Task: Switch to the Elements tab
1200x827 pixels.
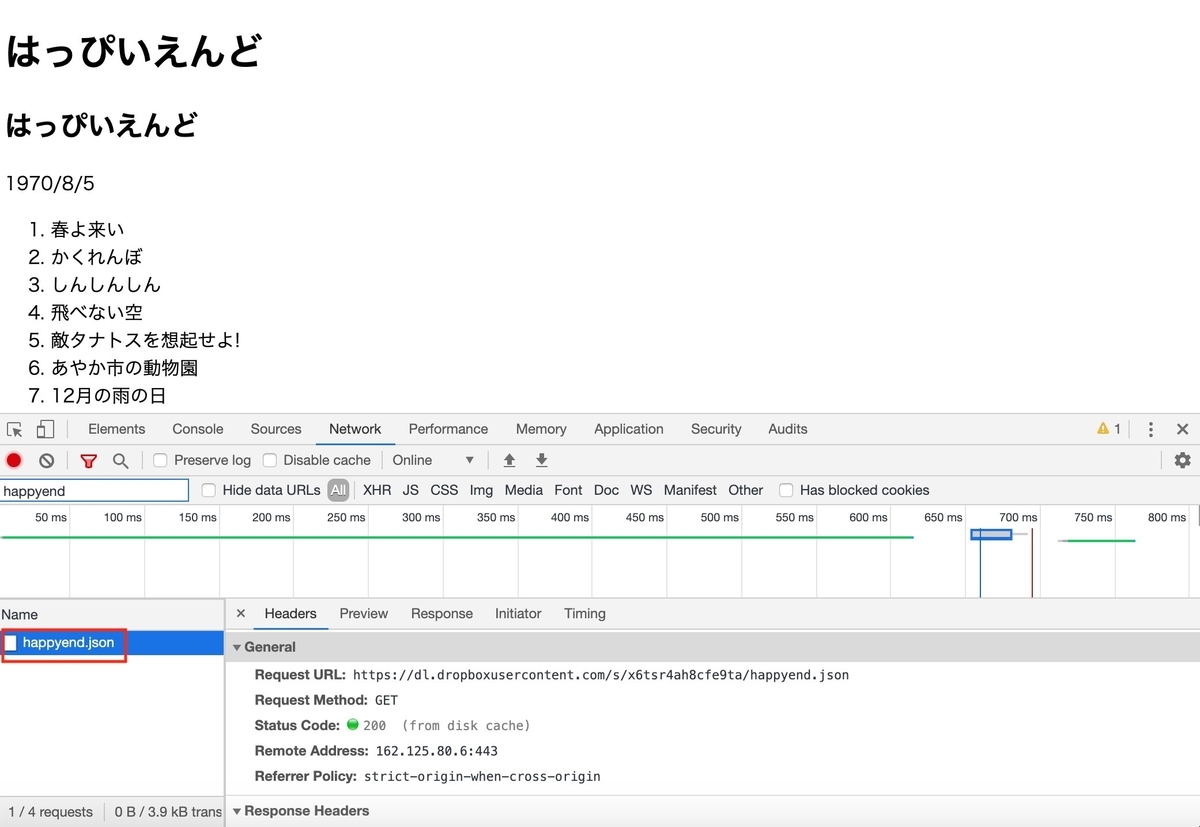Action: 116,429
